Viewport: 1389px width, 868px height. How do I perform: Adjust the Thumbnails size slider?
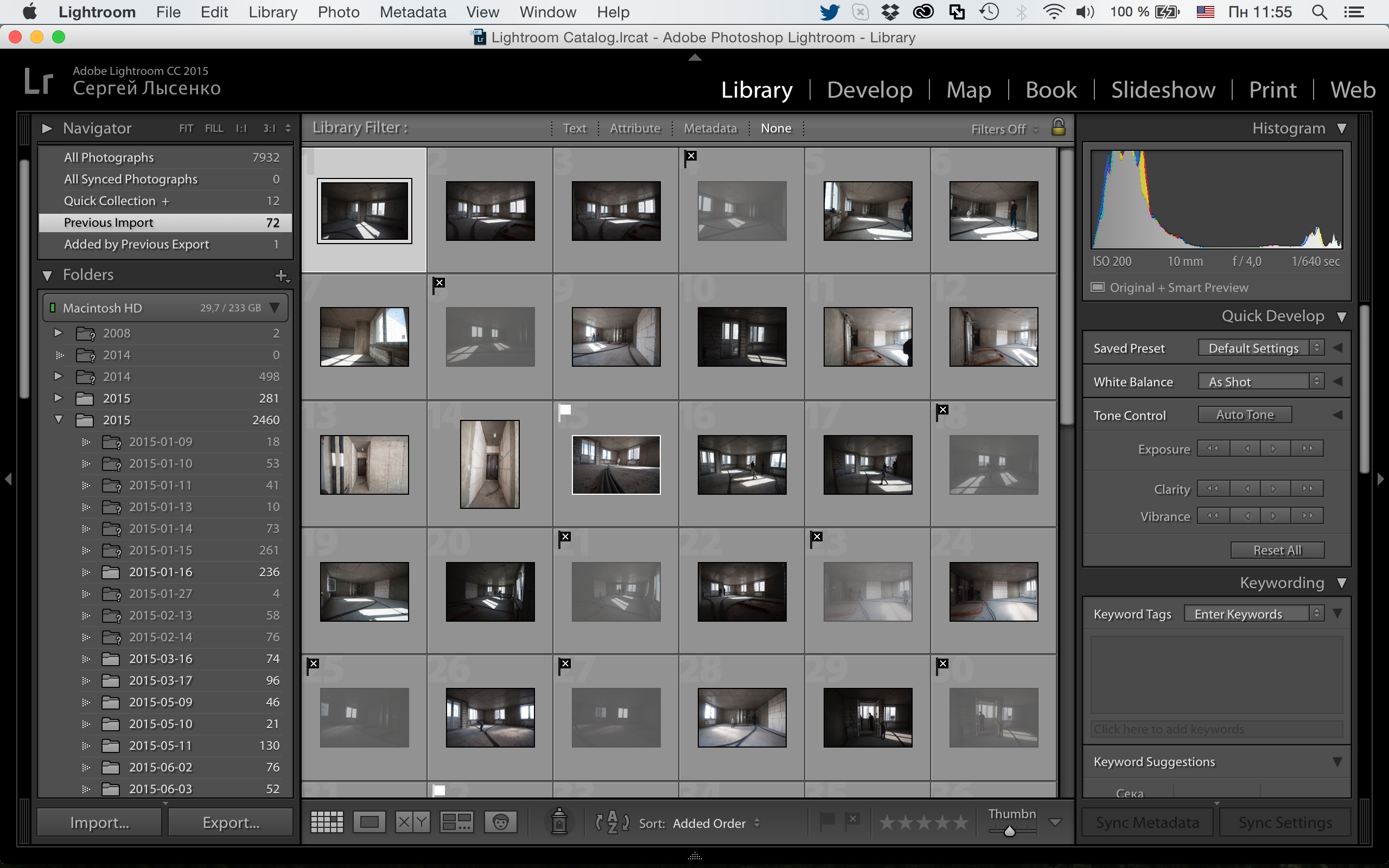coord(1010,831)
